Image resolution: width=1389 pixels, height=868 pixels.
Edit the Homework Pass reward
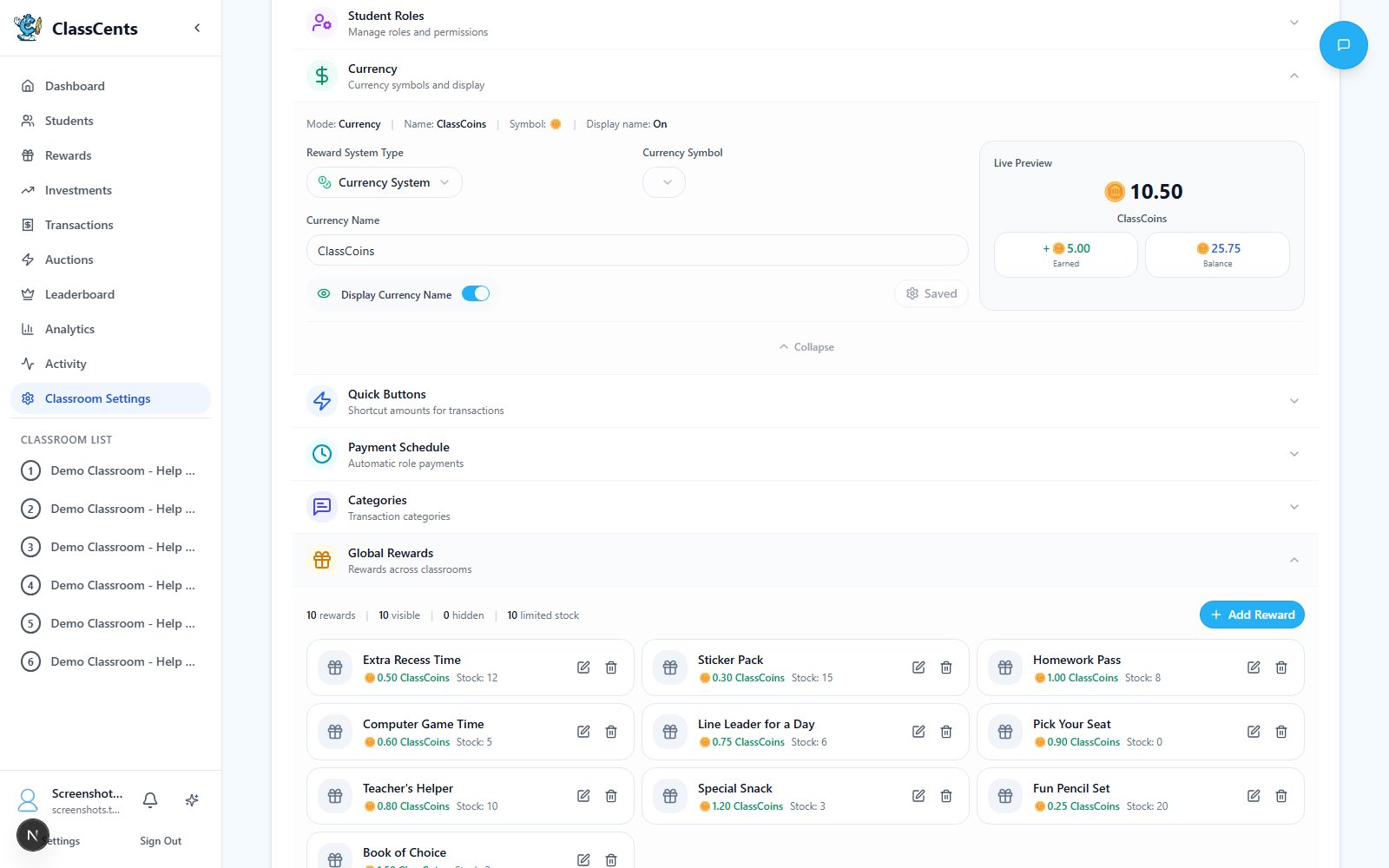pyautogui.click(x=1254, y=667)
